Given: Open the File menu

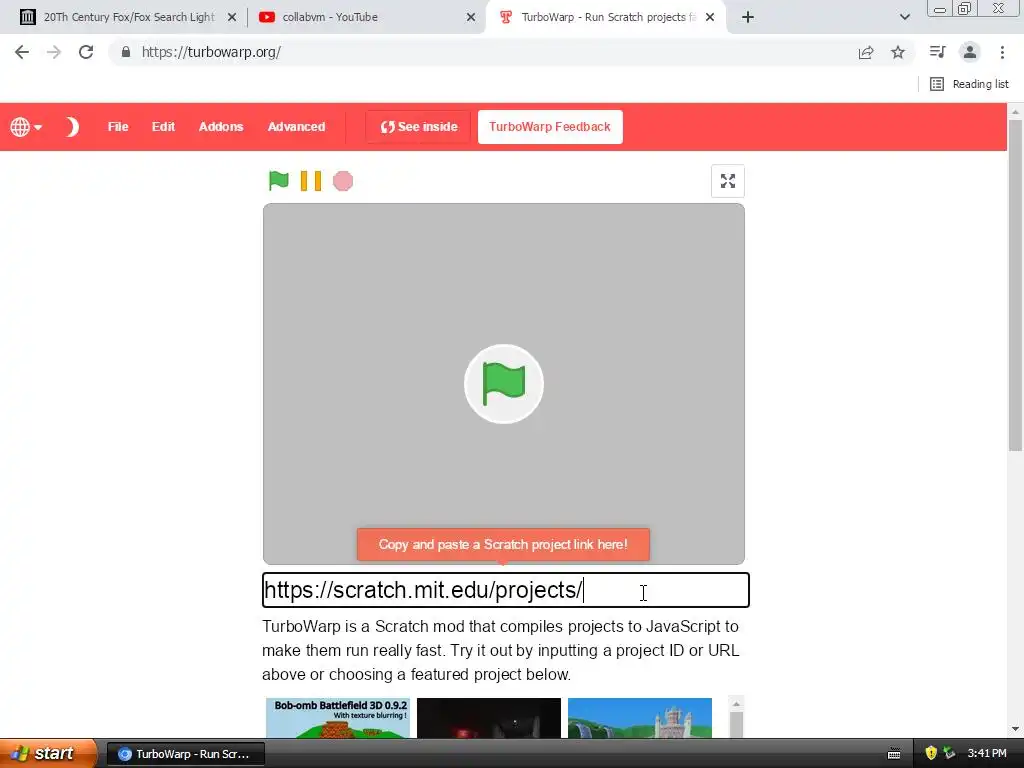Looking at the screenshot, I should coord(118,127).
